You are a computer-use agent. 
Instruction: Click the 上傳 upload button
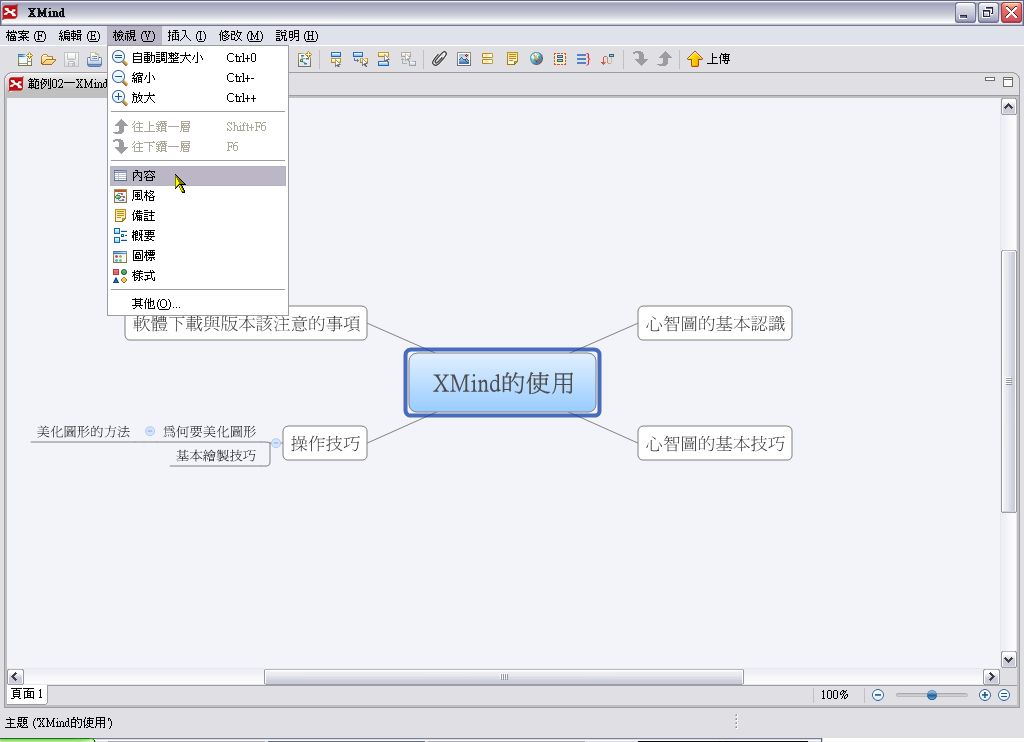pos(709,59)
